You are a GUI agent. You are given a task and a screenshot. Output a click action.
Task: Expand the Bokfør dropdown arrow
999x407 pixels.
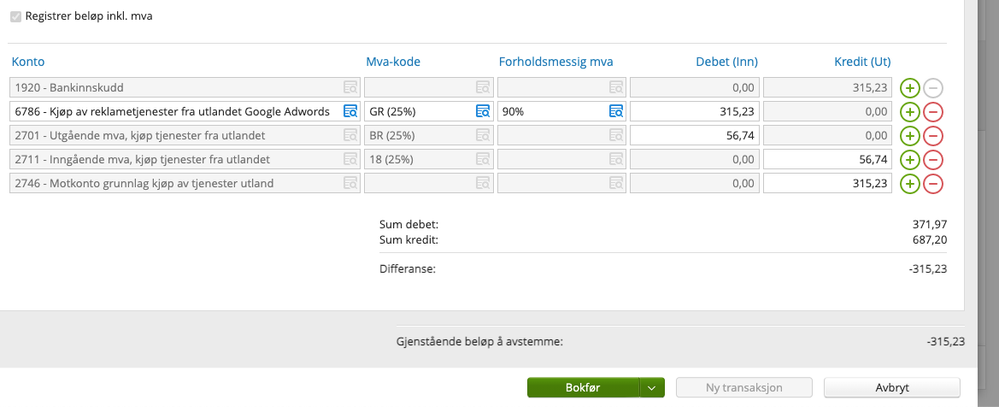[x=652, y=387]
